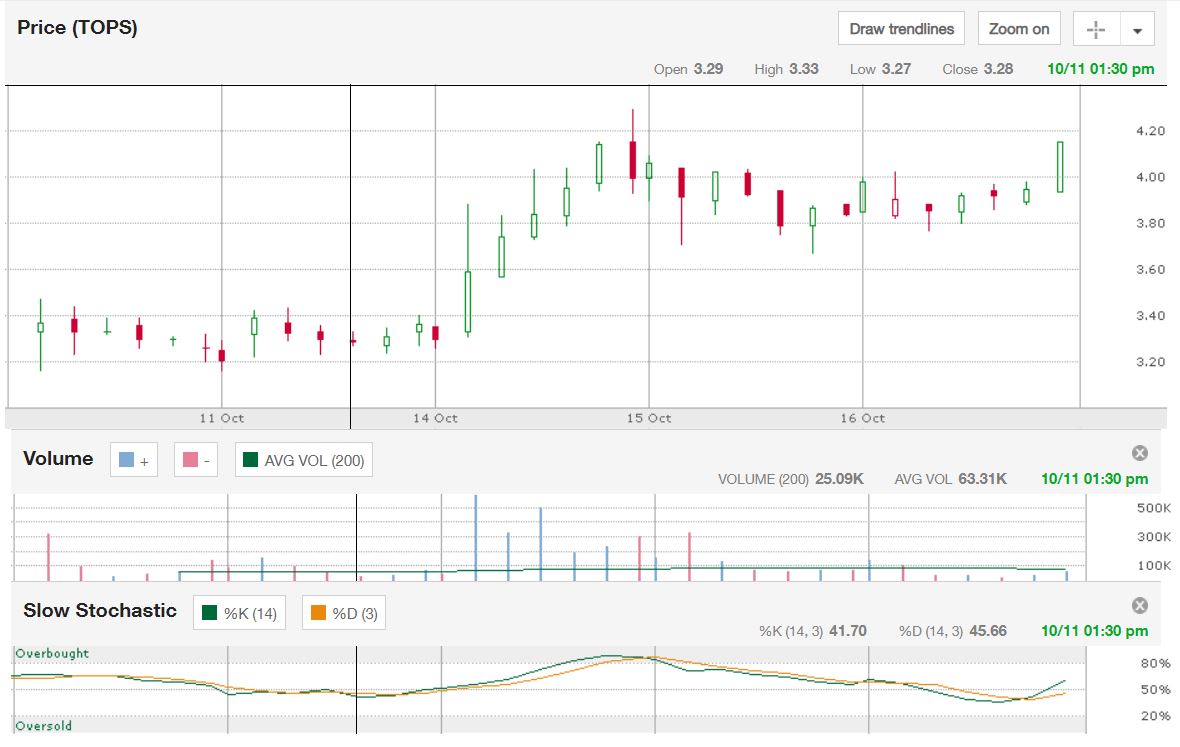Click the Oversold label in stochastic chart
1180x747 pixels.
point(44,726)
